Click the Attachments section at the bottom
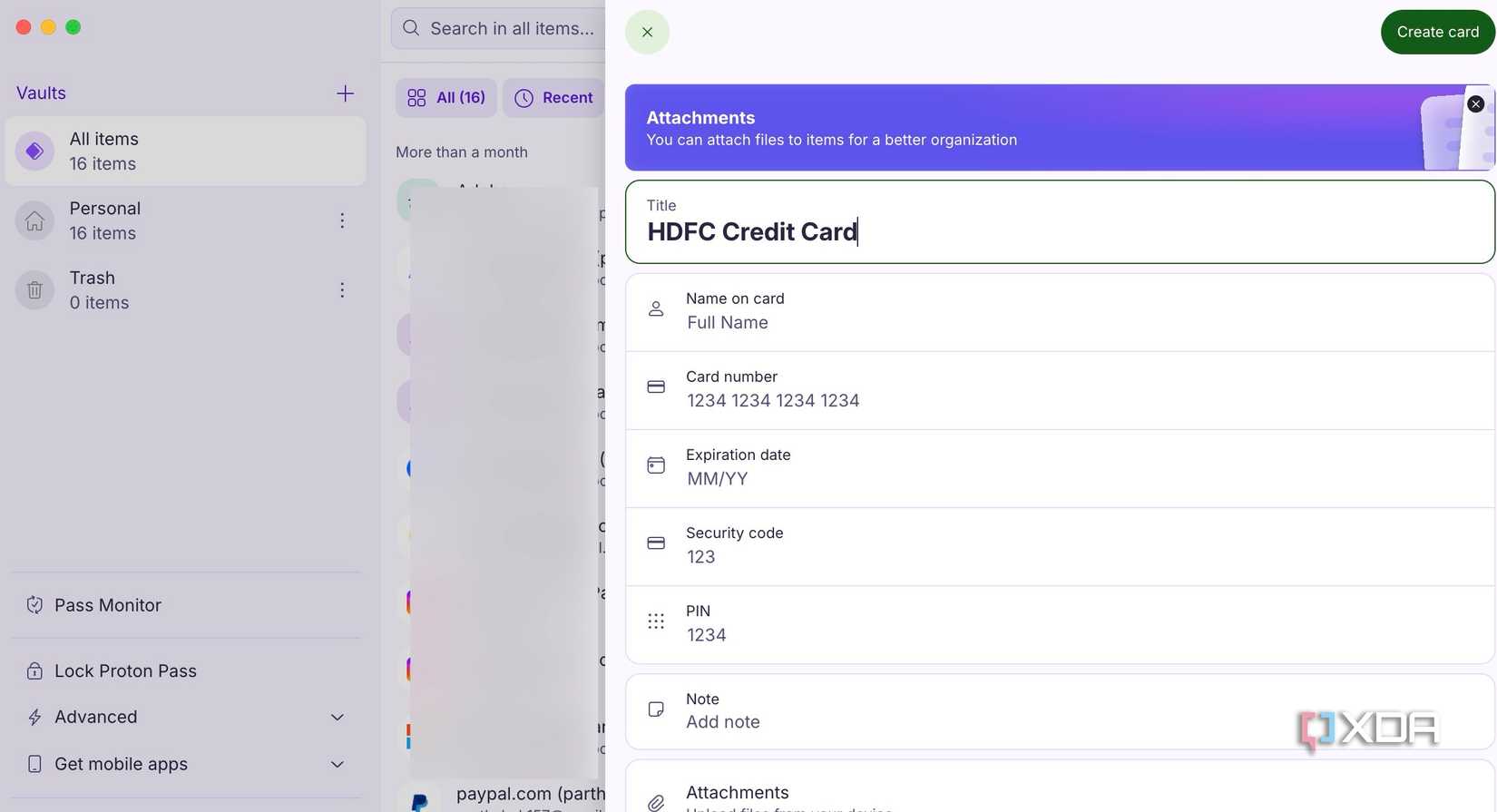Screen dimensions: 1497x812 pos(1060,787)
